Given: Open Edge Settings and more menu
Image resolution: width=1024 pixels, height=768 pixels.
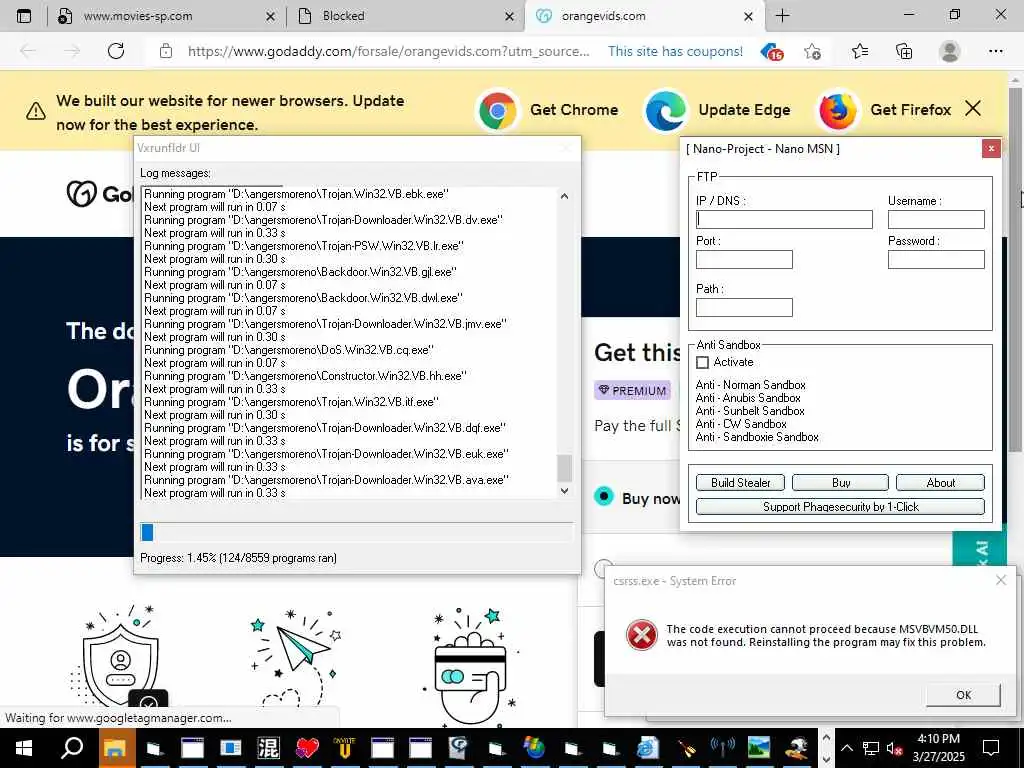Looking at the screenshot, I should 995,51.
